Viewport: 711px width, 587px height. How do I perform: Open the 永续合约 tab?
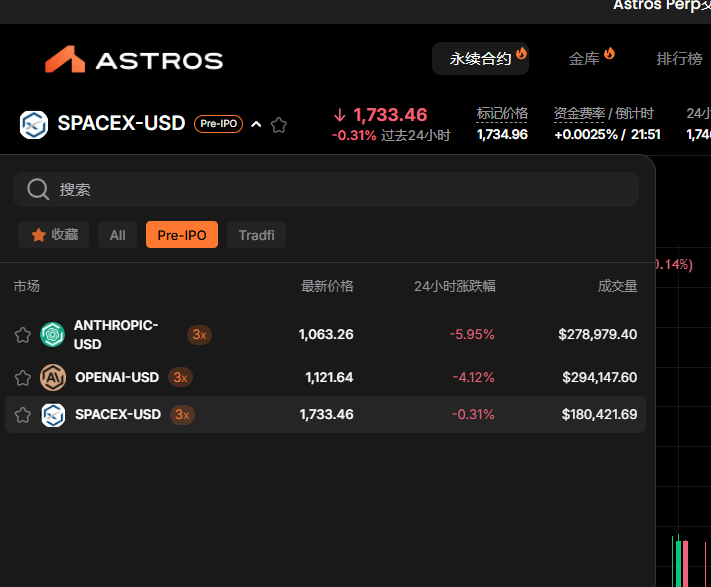tap(480, 58)
